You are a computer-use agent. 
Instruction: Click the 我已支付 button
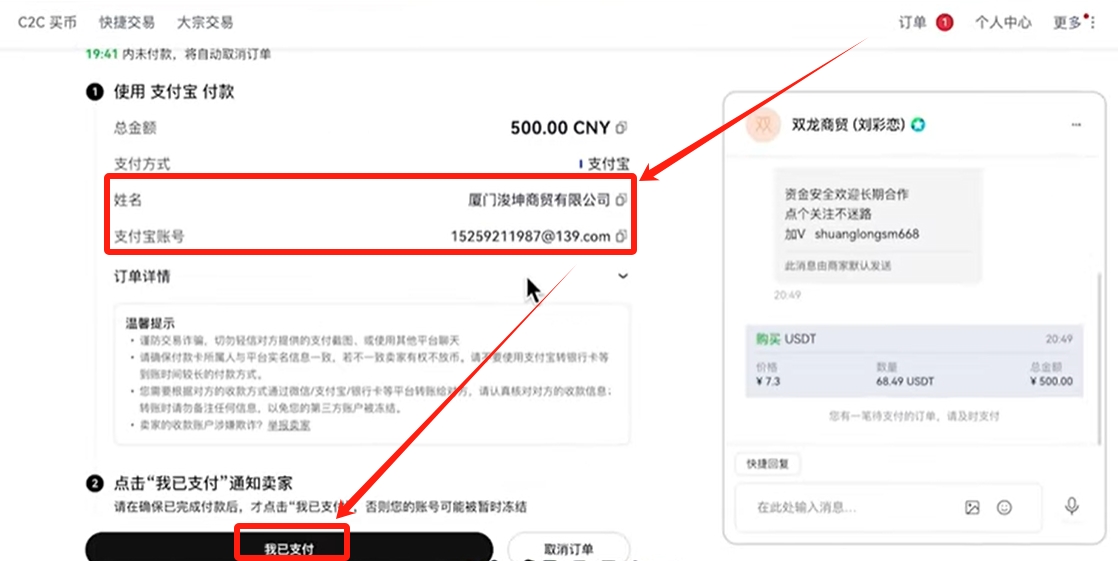(289, 549)
